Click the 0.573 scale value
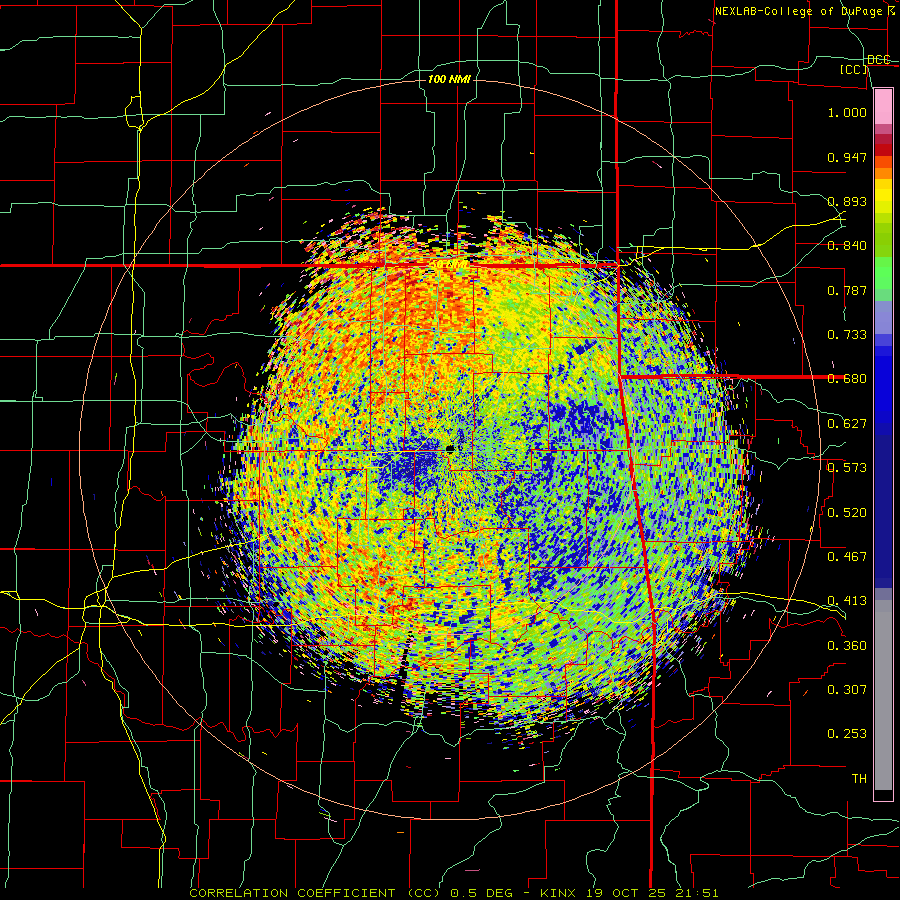The width and height of the screenshot is (900, 900). pos(847,468)
